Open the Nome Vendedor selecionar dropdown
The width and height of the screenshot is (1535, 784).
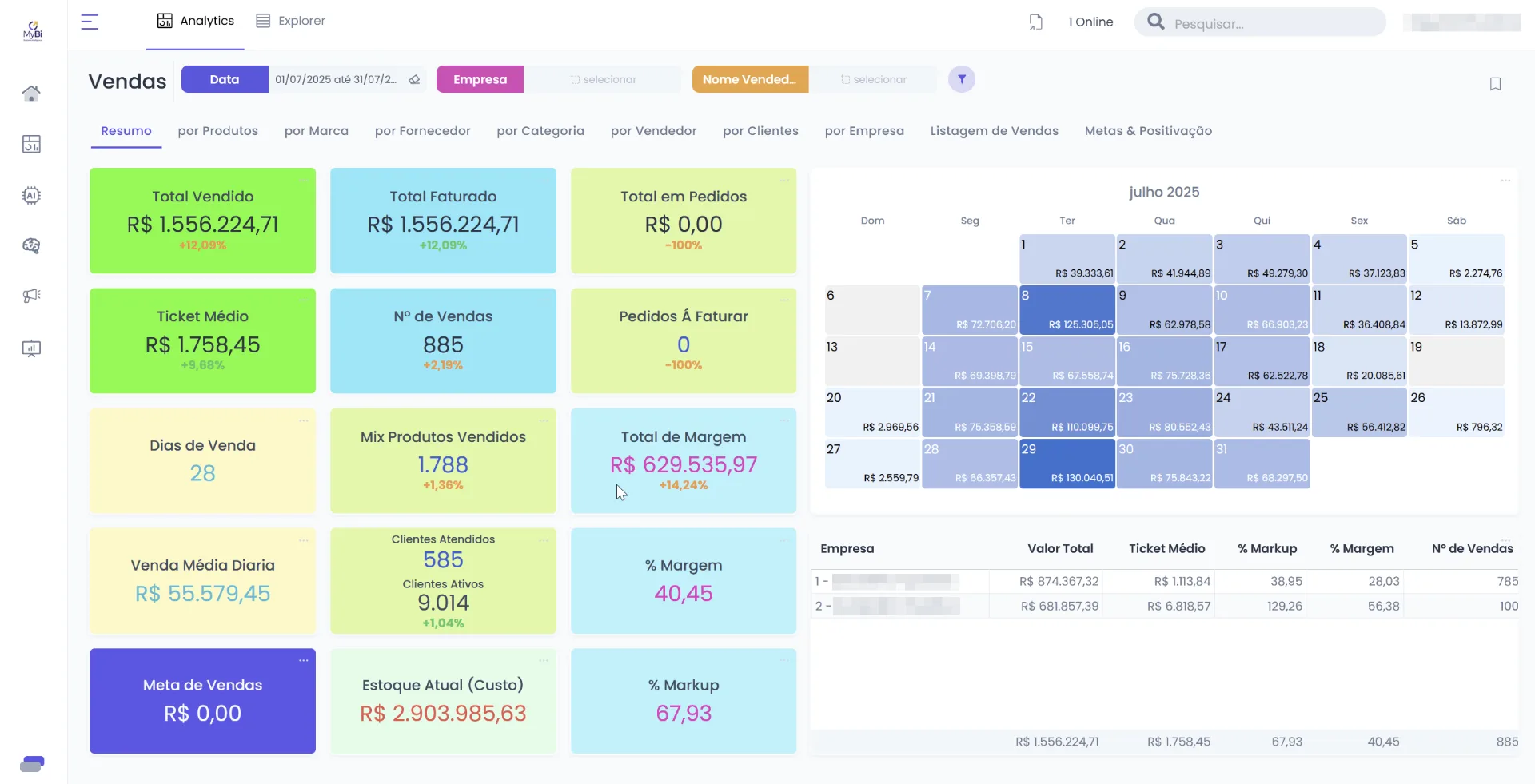(x=875, y=79)
